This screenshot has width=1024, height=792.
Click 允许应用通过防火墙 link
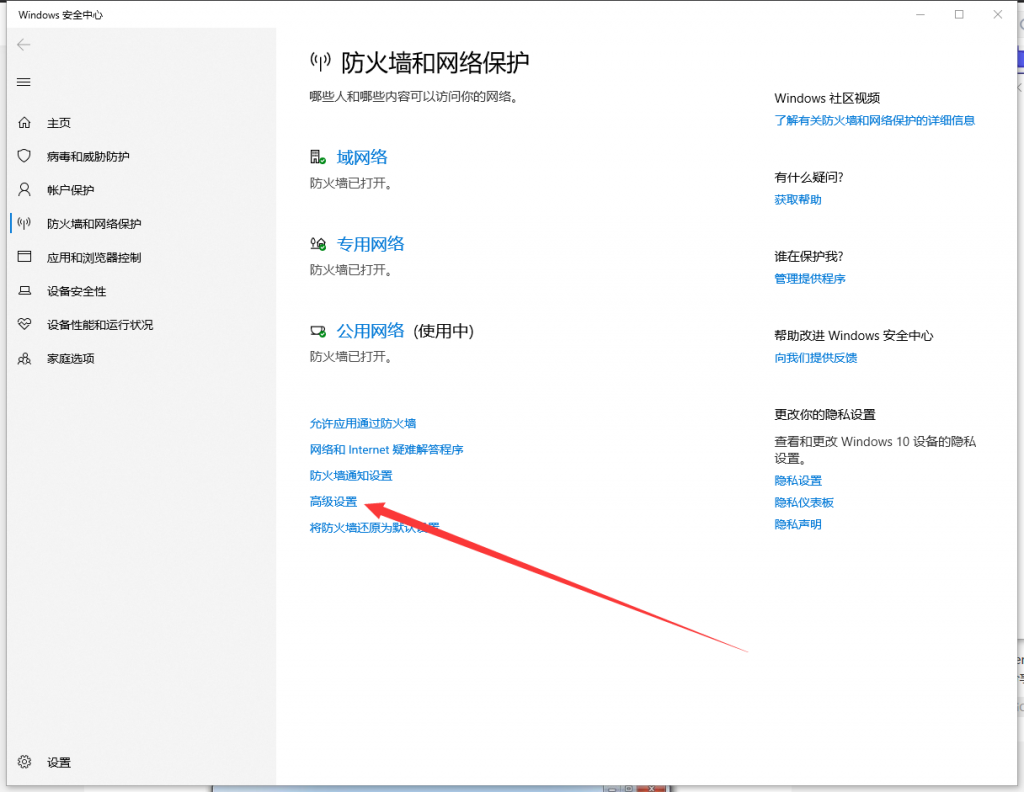[363, 424]
